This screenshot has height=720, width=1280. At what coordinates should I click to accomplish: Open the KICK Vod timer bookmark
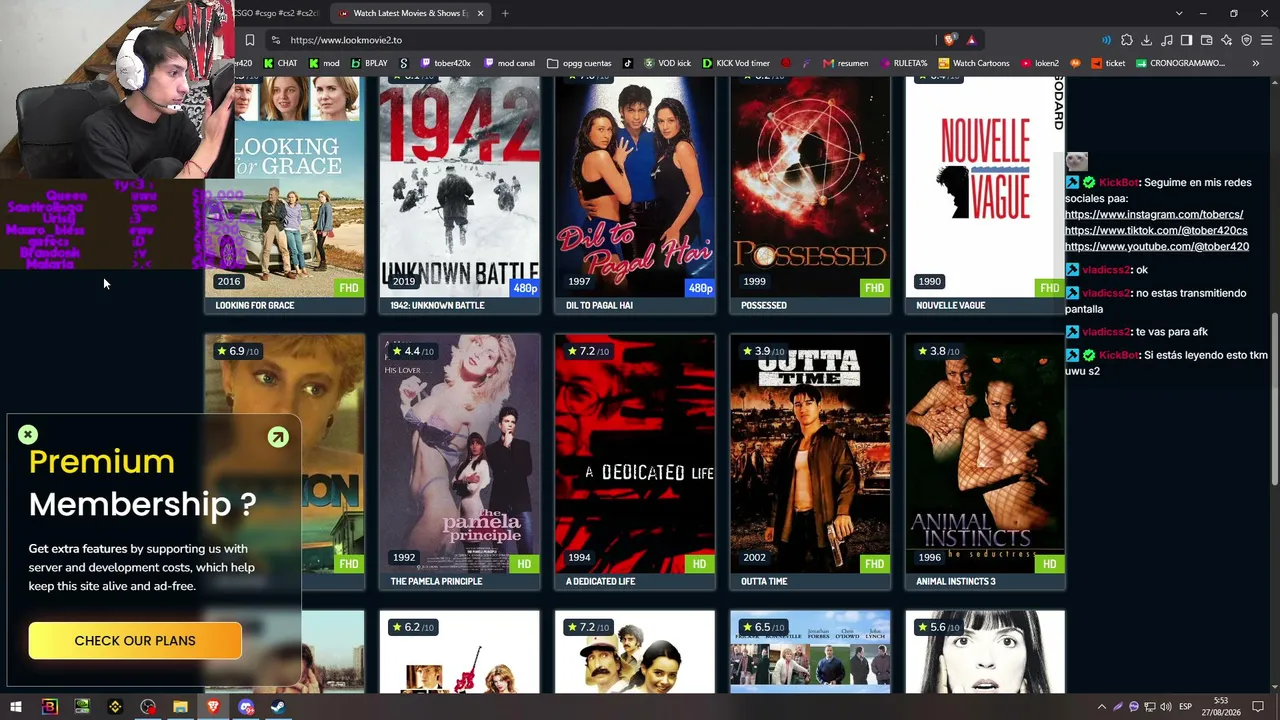point(736,63)
